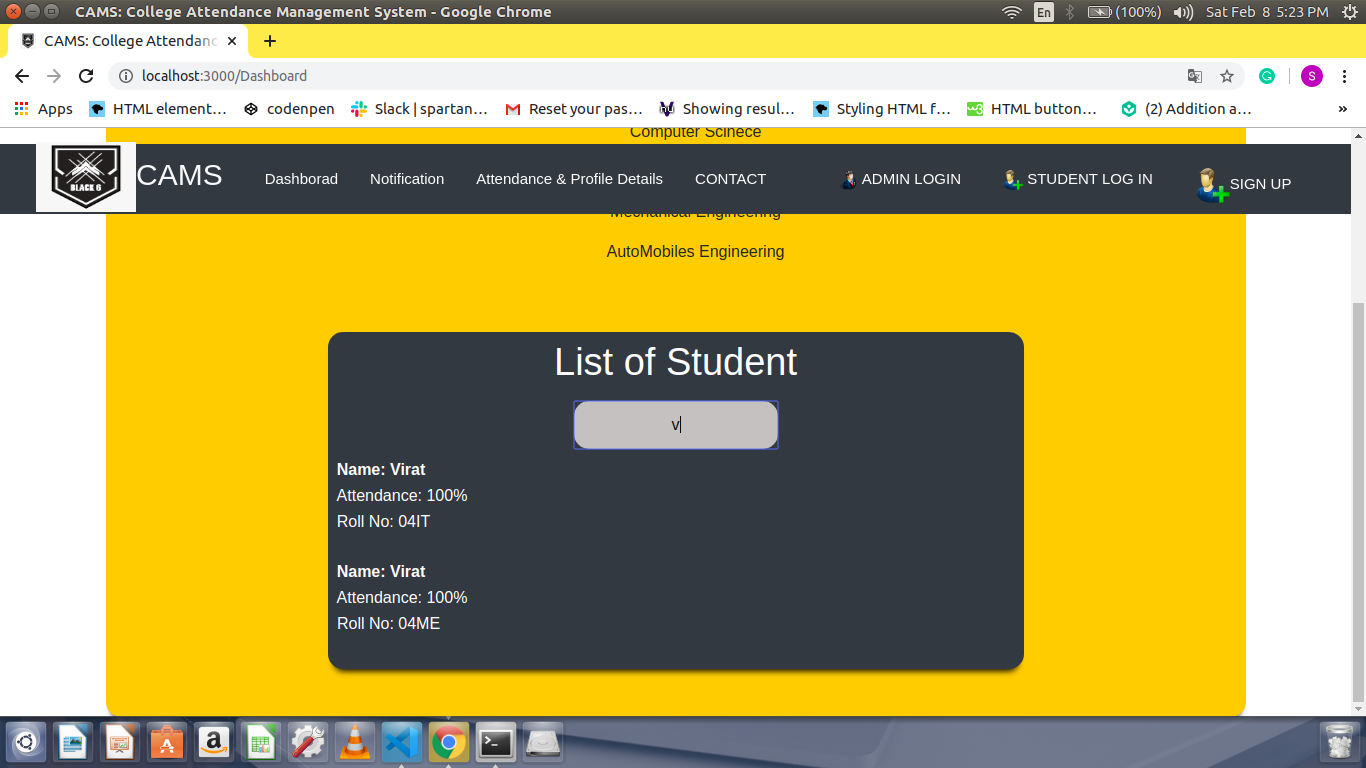This screenshot has height=768, width=1366.
Task: Go back with the browser back arrow
Action: click(x=22, y=76)
